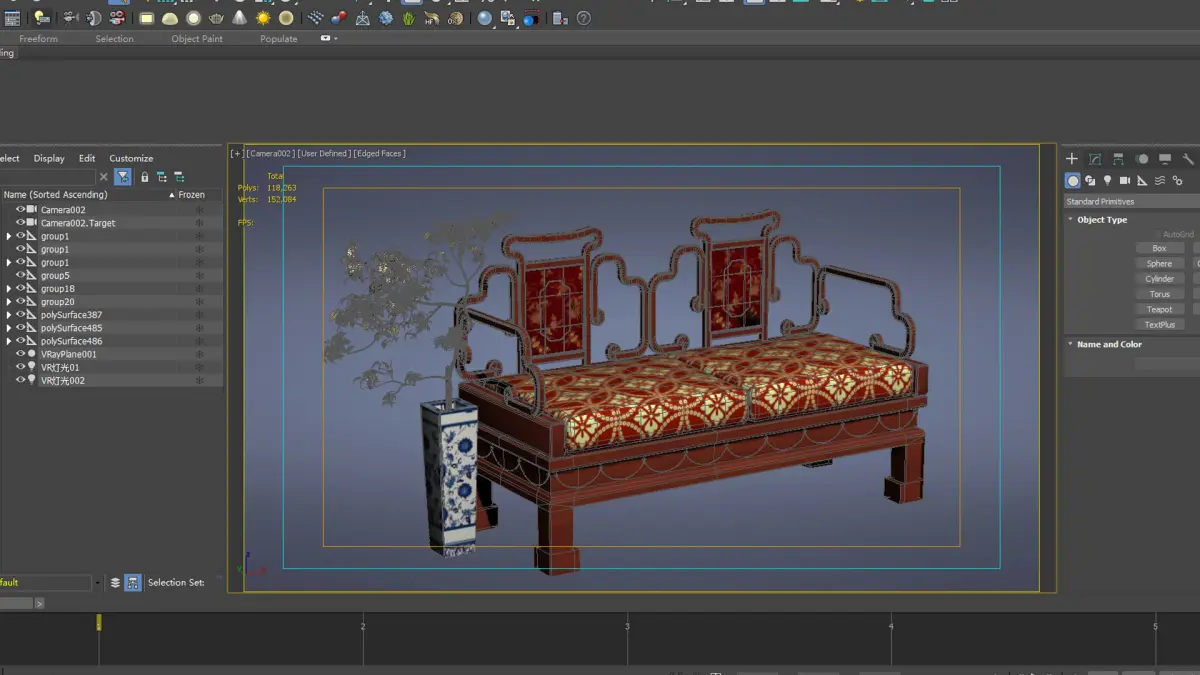Open the Edit menu in Scene Explorer
Image resolution: width=1200 pixels, height=675 pixels.
[87, 158]
